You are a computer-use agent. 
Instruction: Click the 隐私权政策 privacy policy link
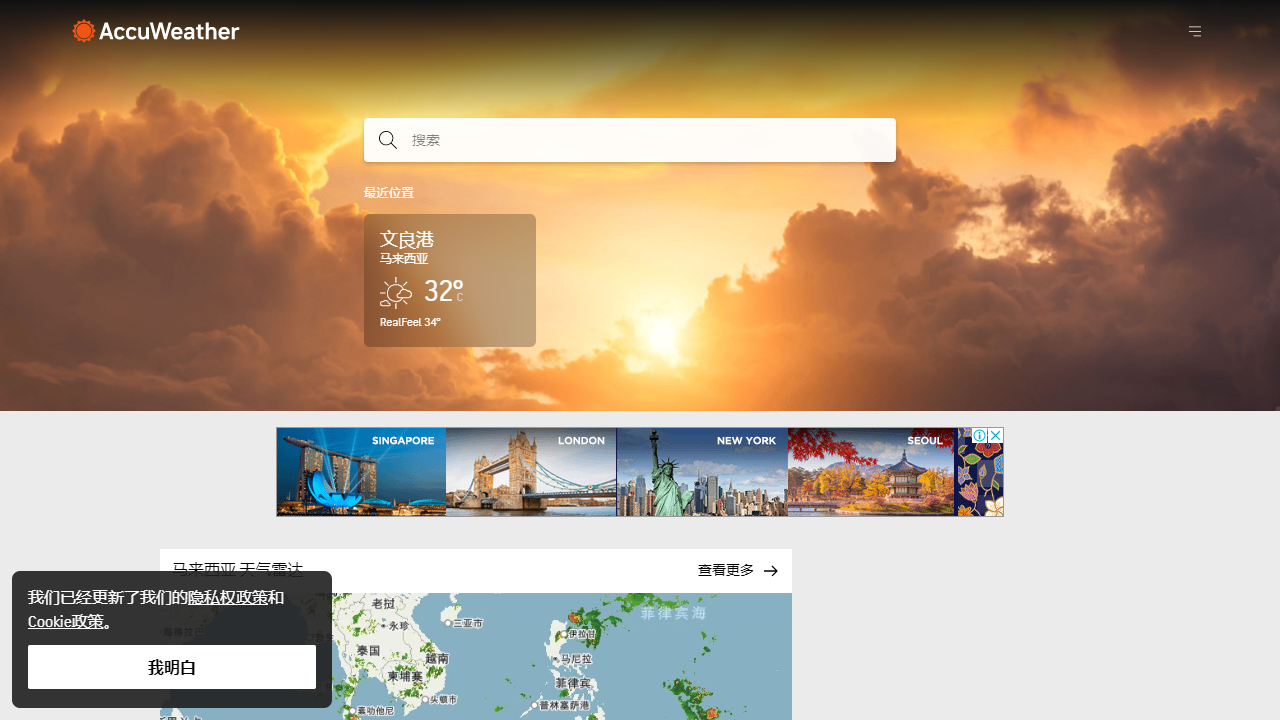click(228, 598)
